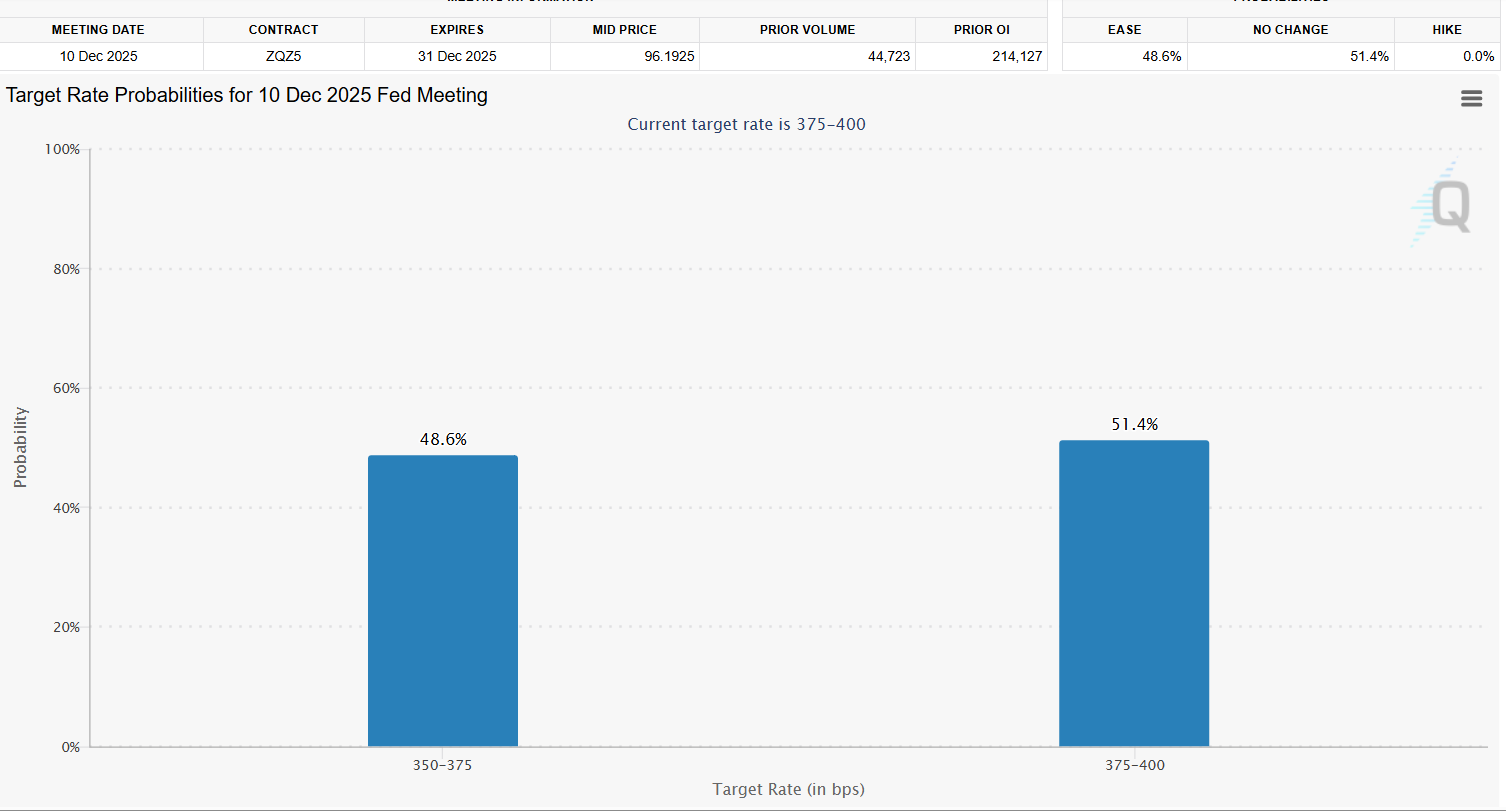Click the 40% y-axis tick label
This screenshot has width=1506, height=811.
[x=66, y=508]
